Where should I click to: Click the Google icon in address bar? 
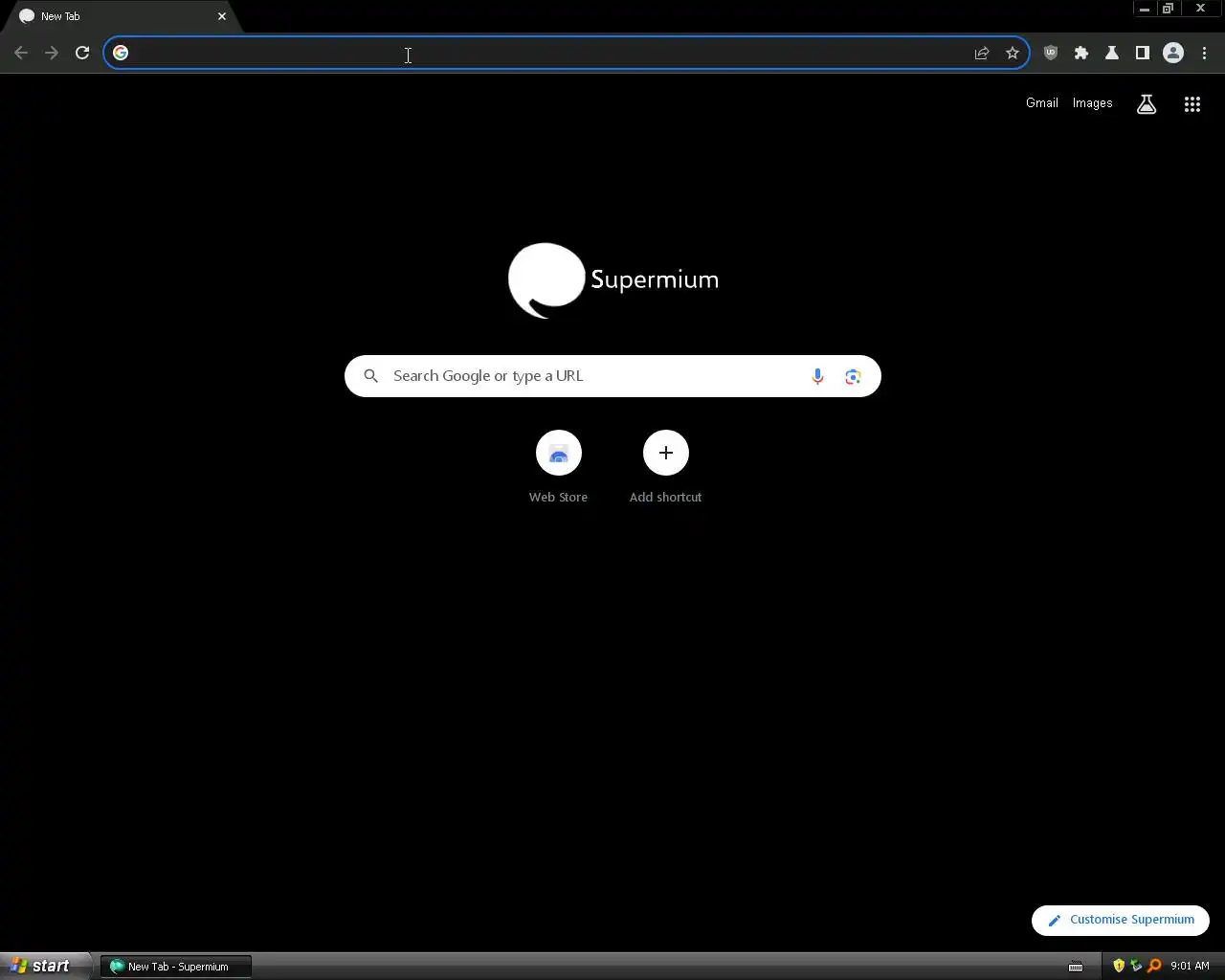point(121,53)
